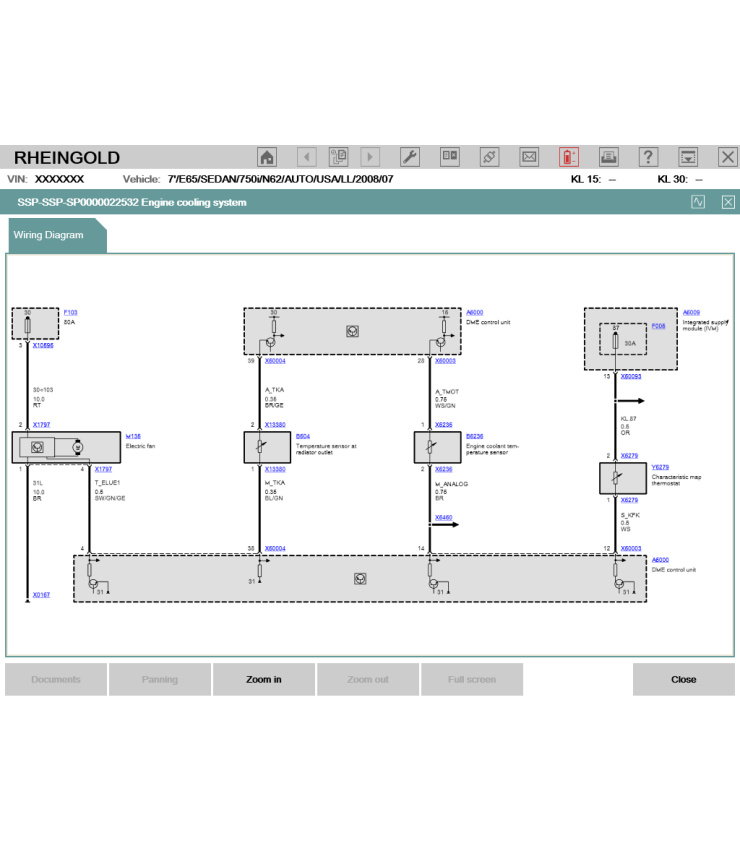This screenshot has width=740, height=846.
Task: Select the Wiring Diagram tab
Action: tap(49, 235)
